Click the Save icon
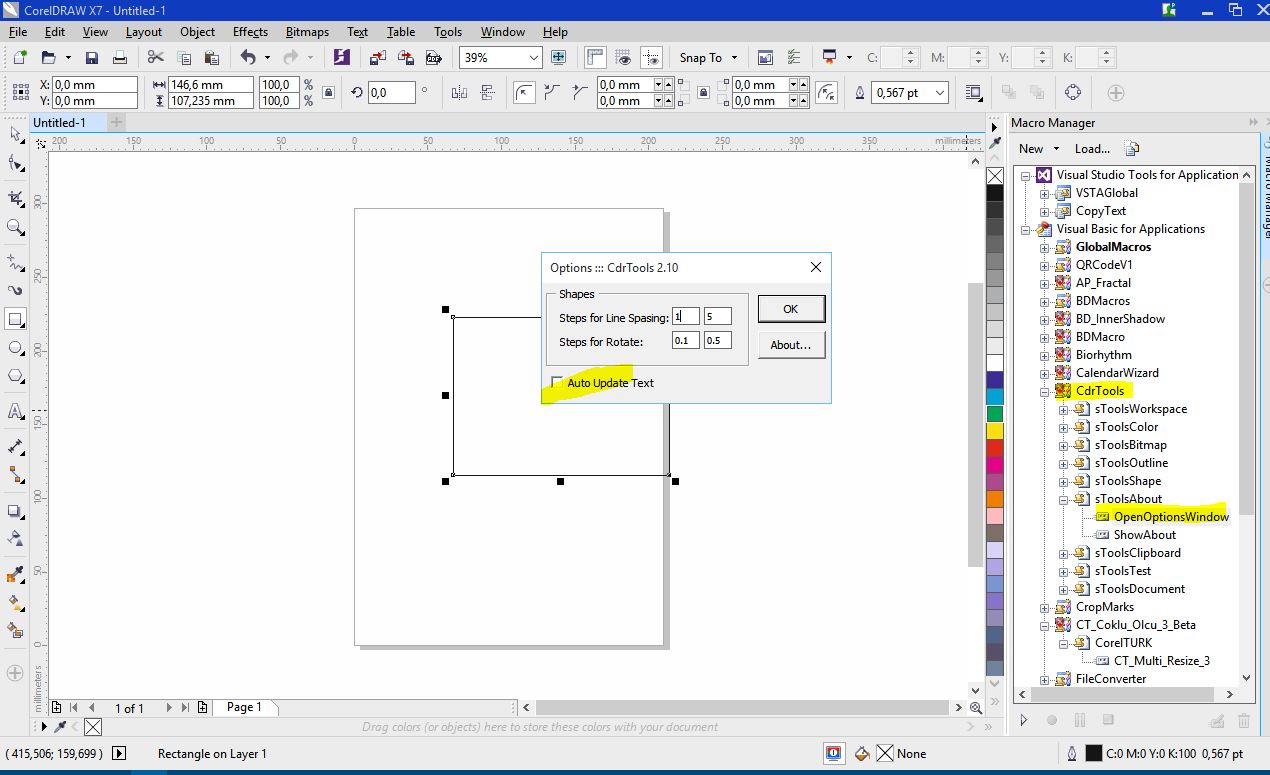 point(92,58)
